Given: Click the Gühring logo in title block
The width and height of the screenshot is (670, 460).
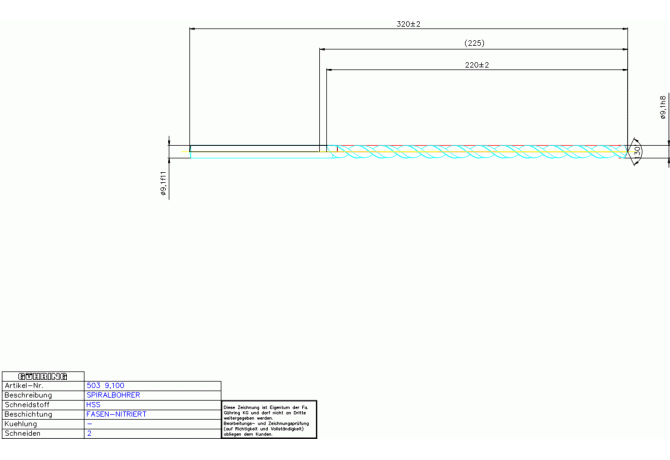Looking at the screenshot, I should pyautogui.click(x=43, y=376).
